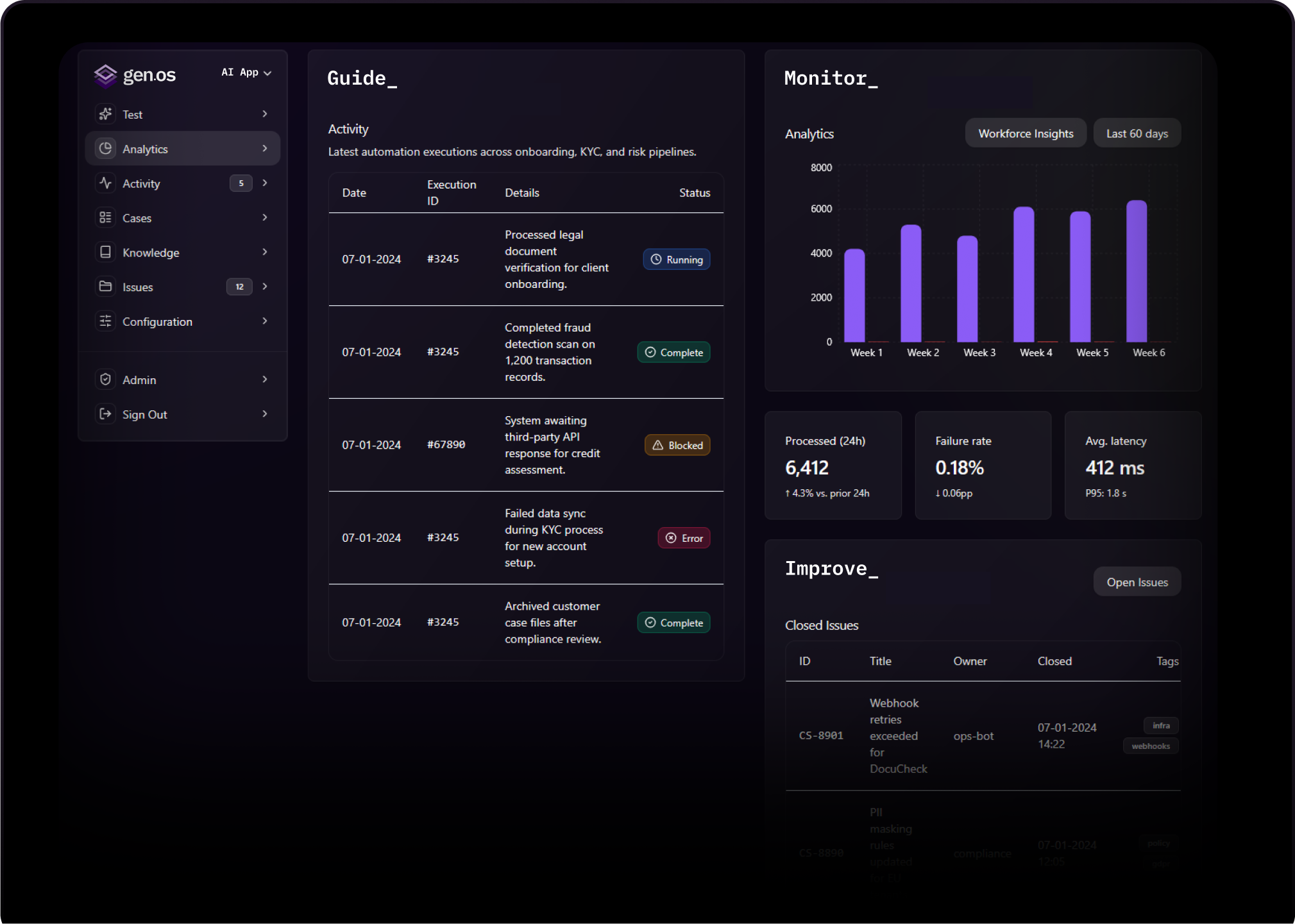Click the Knowledge book icon
Viewport: 1295px width, 924px height.
[x=106, y=253]
